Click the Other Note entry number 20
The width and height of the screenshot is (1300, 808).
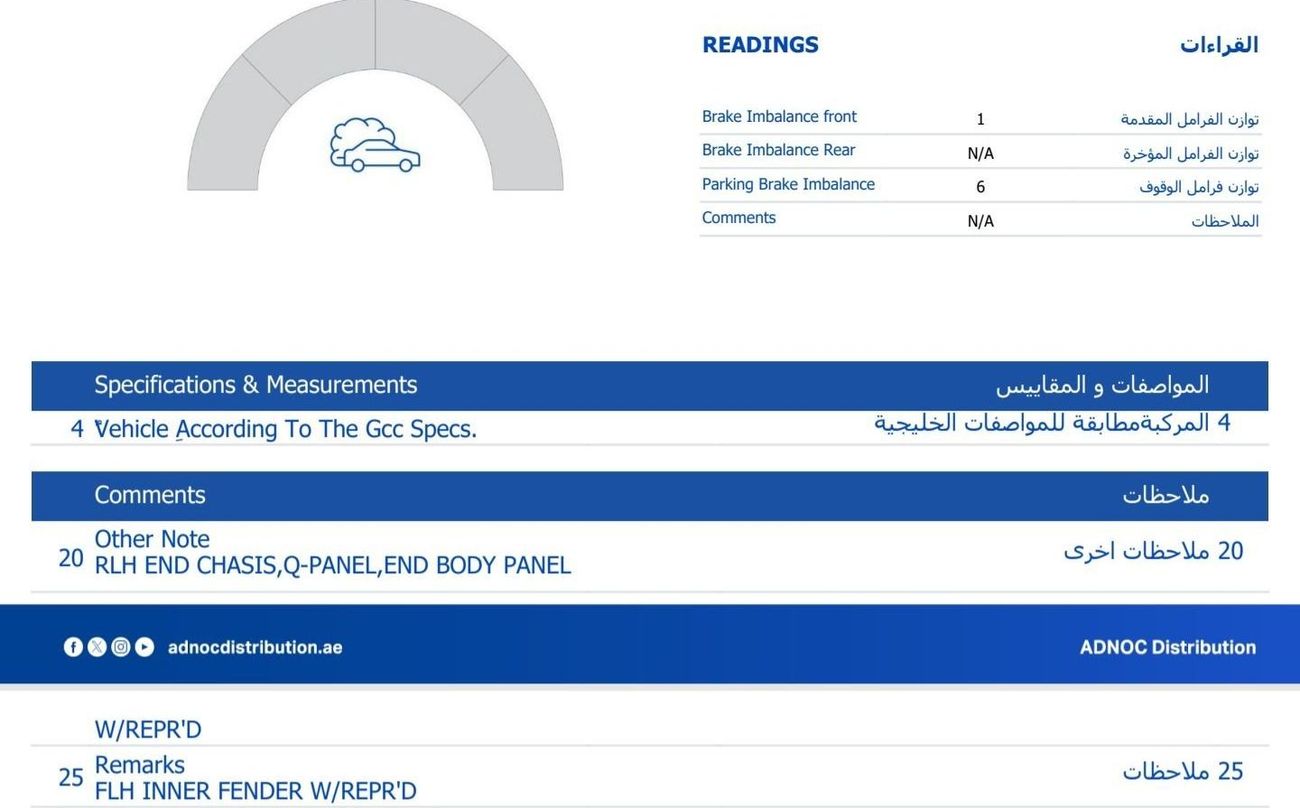pos(71,558)
